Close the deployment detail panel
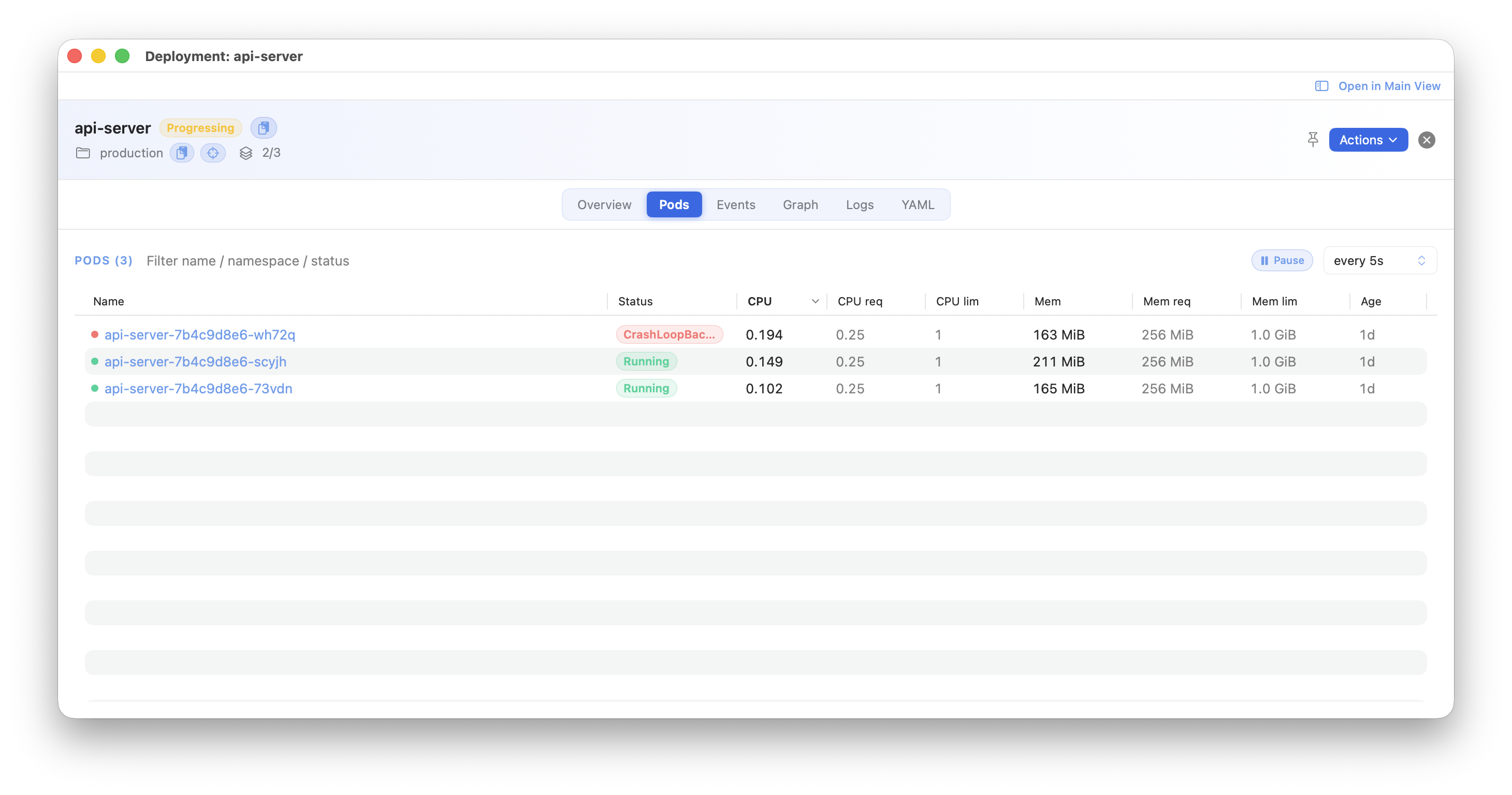Viewport: 1512px width, 795px height. coord(1427,140)
